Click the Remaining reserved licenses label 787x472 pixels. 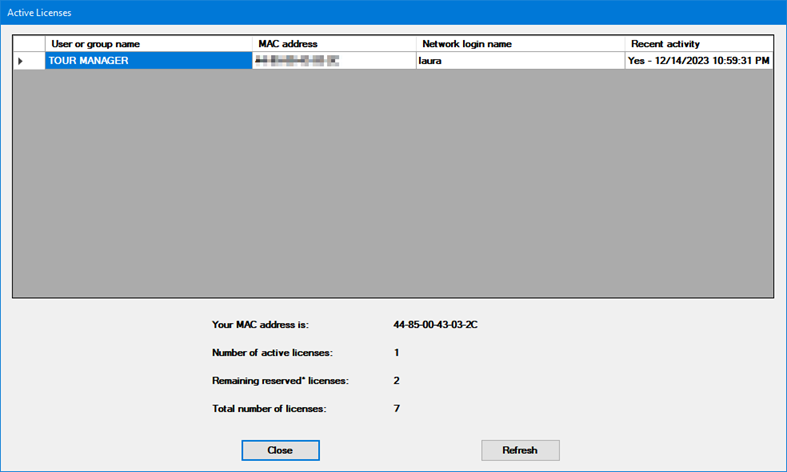(280, 380)
